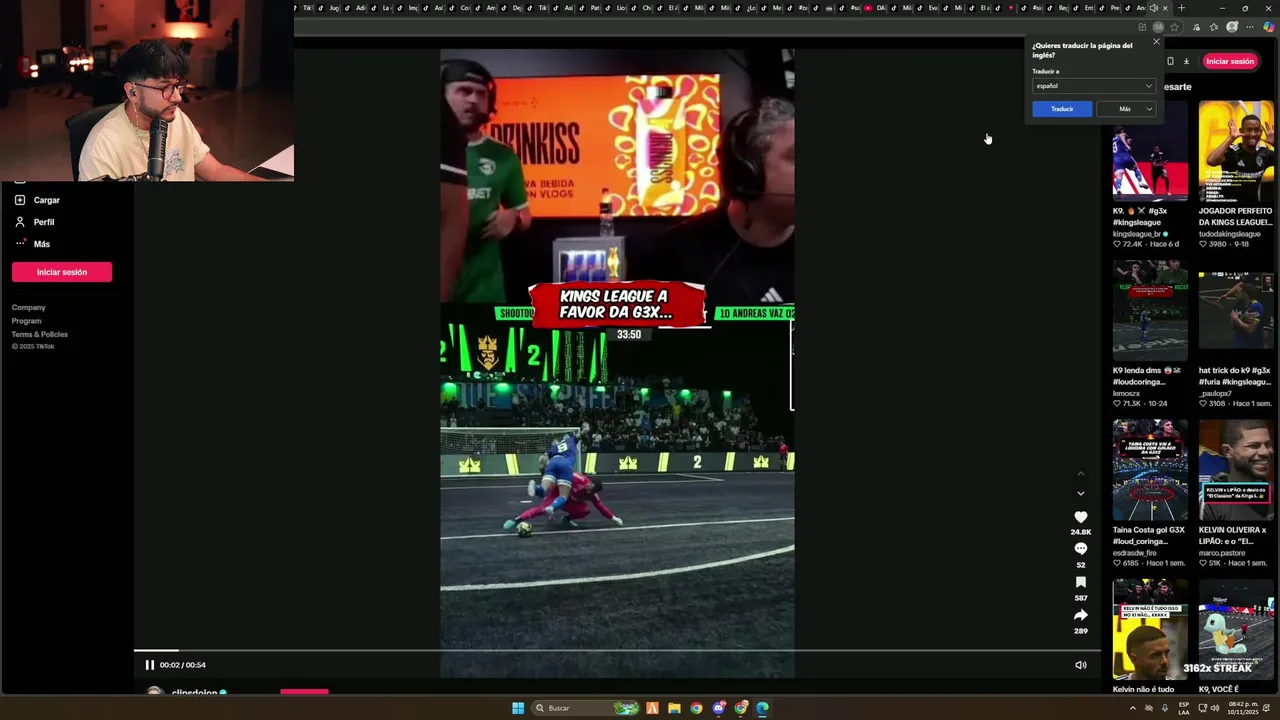Share the video using arrow icon
This screenshot has width=1280, height=720.
tap(1080, 615)
